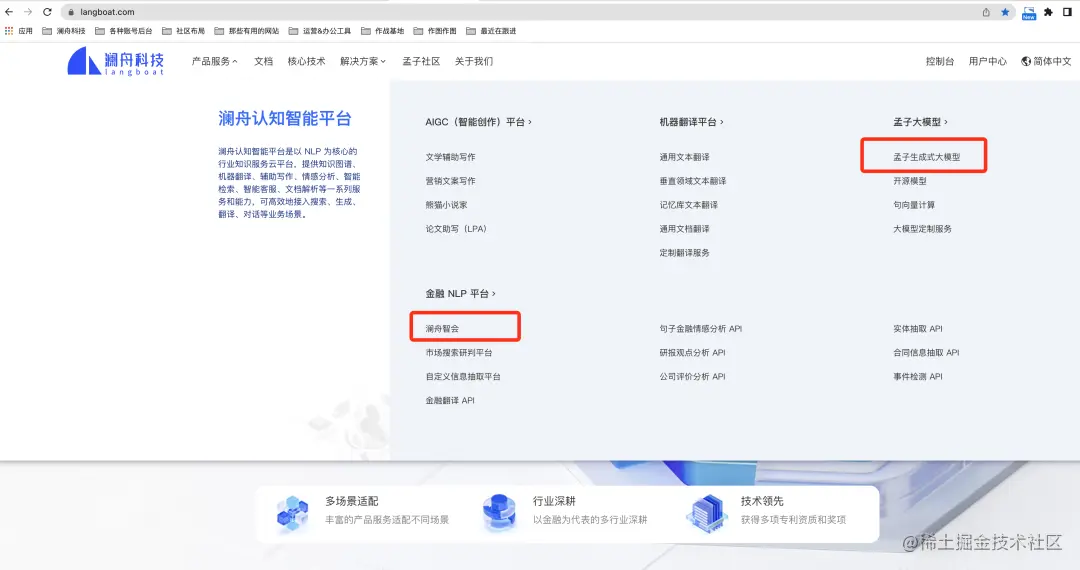
Task: Open the 运营&办公工具 bookmark folder
Action: (x=320, y=31)
